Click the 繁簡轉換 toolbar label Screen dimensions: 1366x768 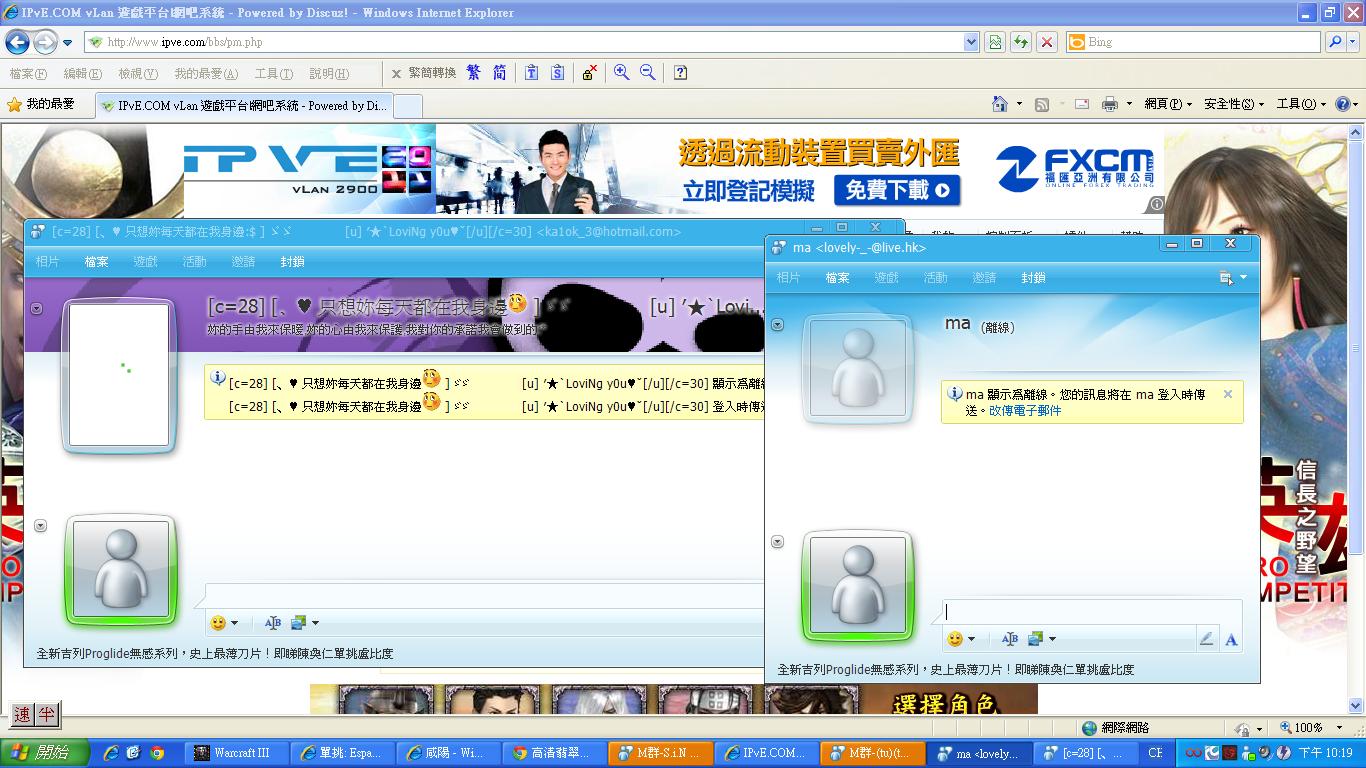[x=432, y=73]
